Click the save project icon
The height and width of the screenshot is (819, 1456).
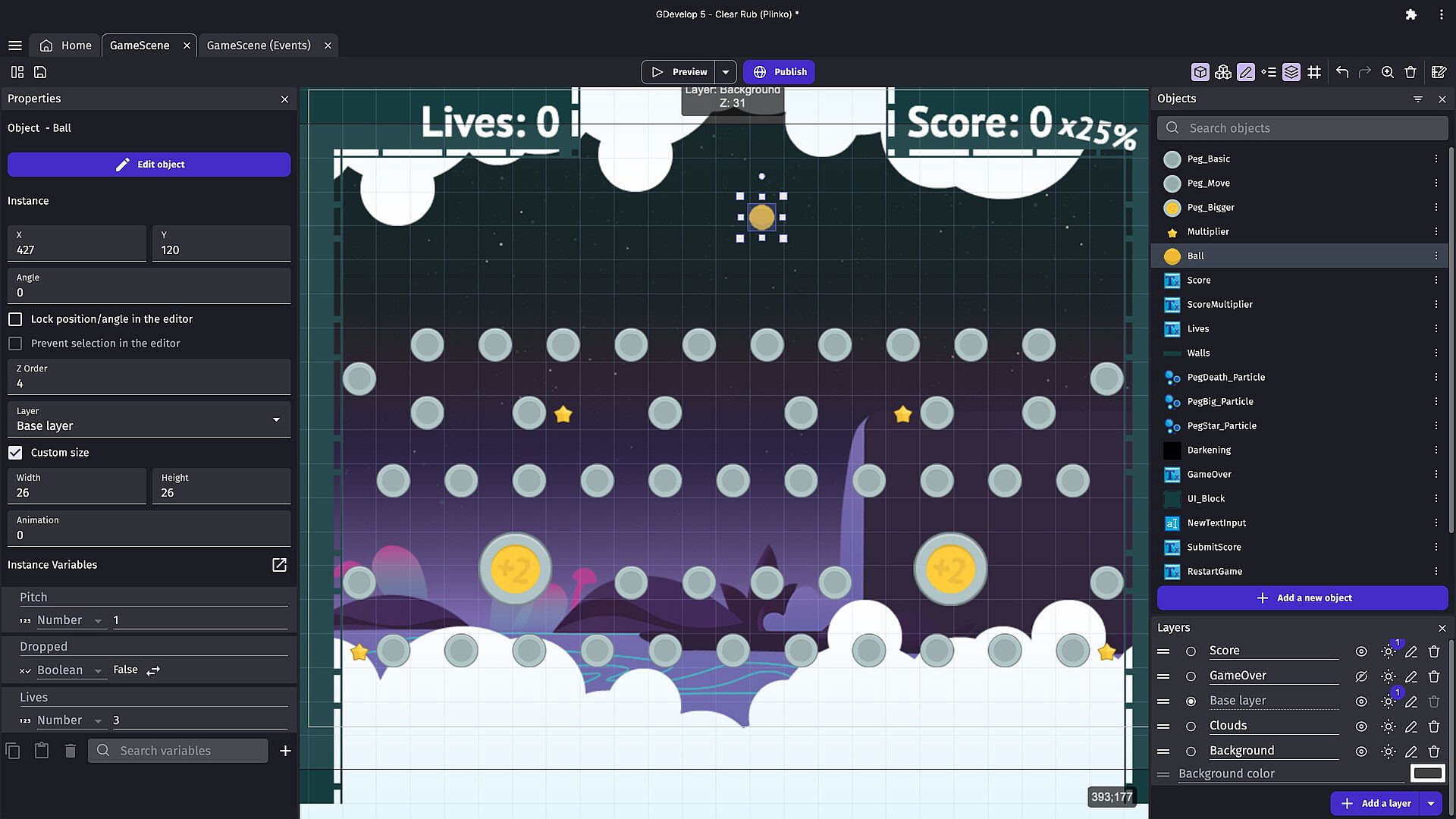coord(40,72)
